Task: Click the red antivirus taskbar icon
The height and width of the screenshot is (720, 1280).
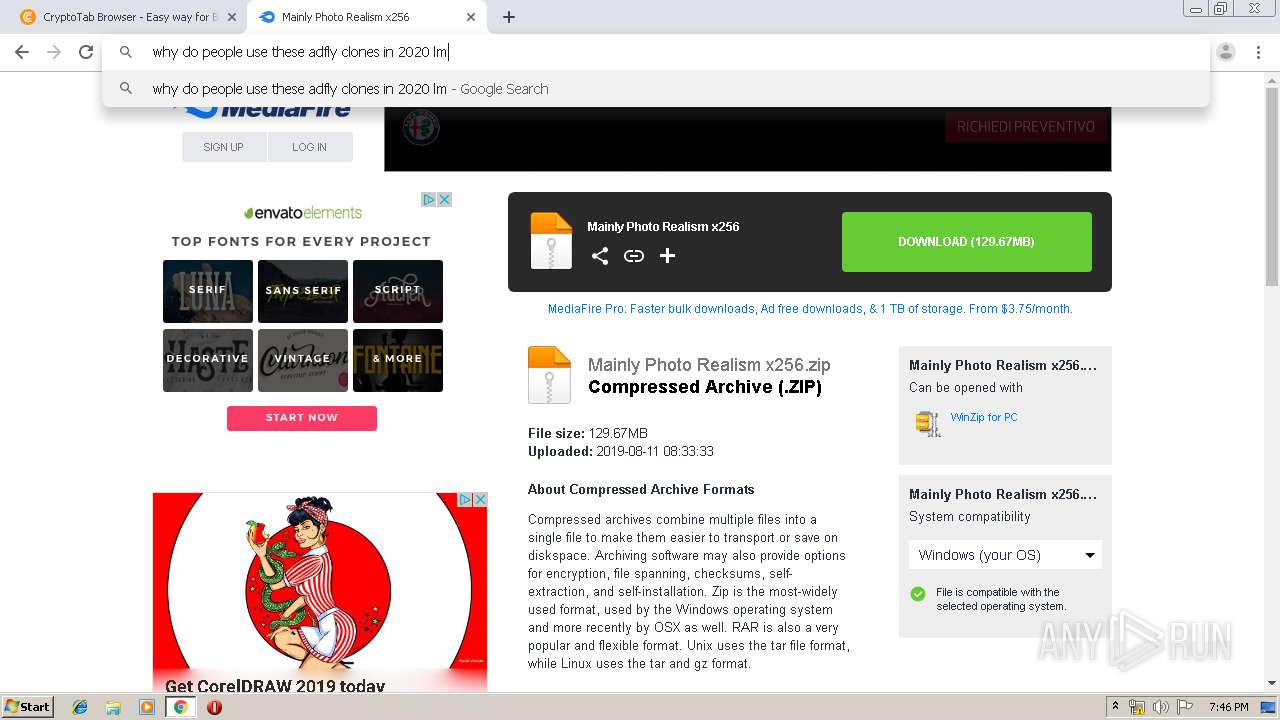Action: (x=214, y=707)
